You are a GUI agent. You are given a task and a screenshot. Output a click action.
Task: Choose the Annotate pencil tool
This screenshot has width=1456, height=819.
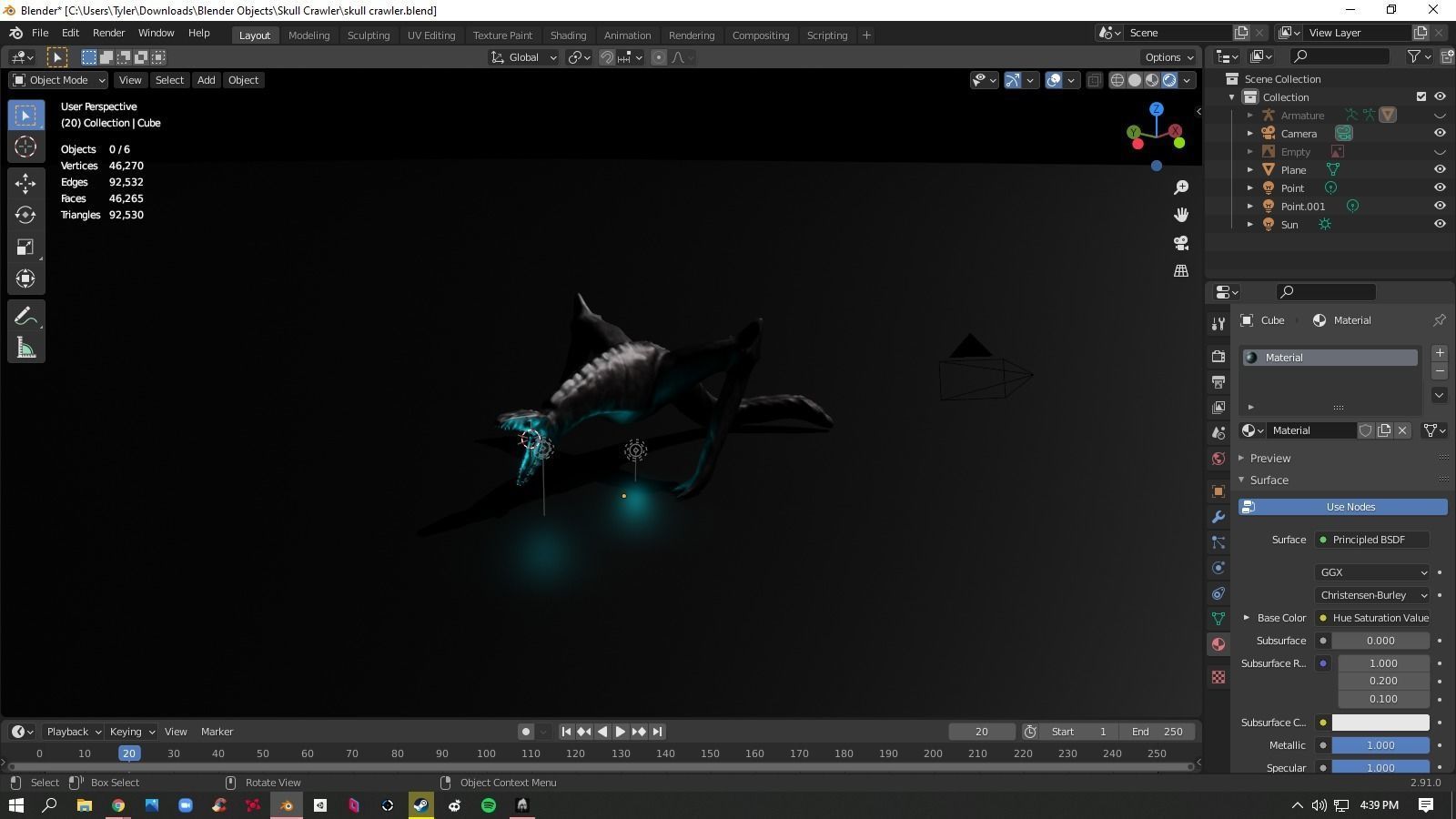point(25,317)
